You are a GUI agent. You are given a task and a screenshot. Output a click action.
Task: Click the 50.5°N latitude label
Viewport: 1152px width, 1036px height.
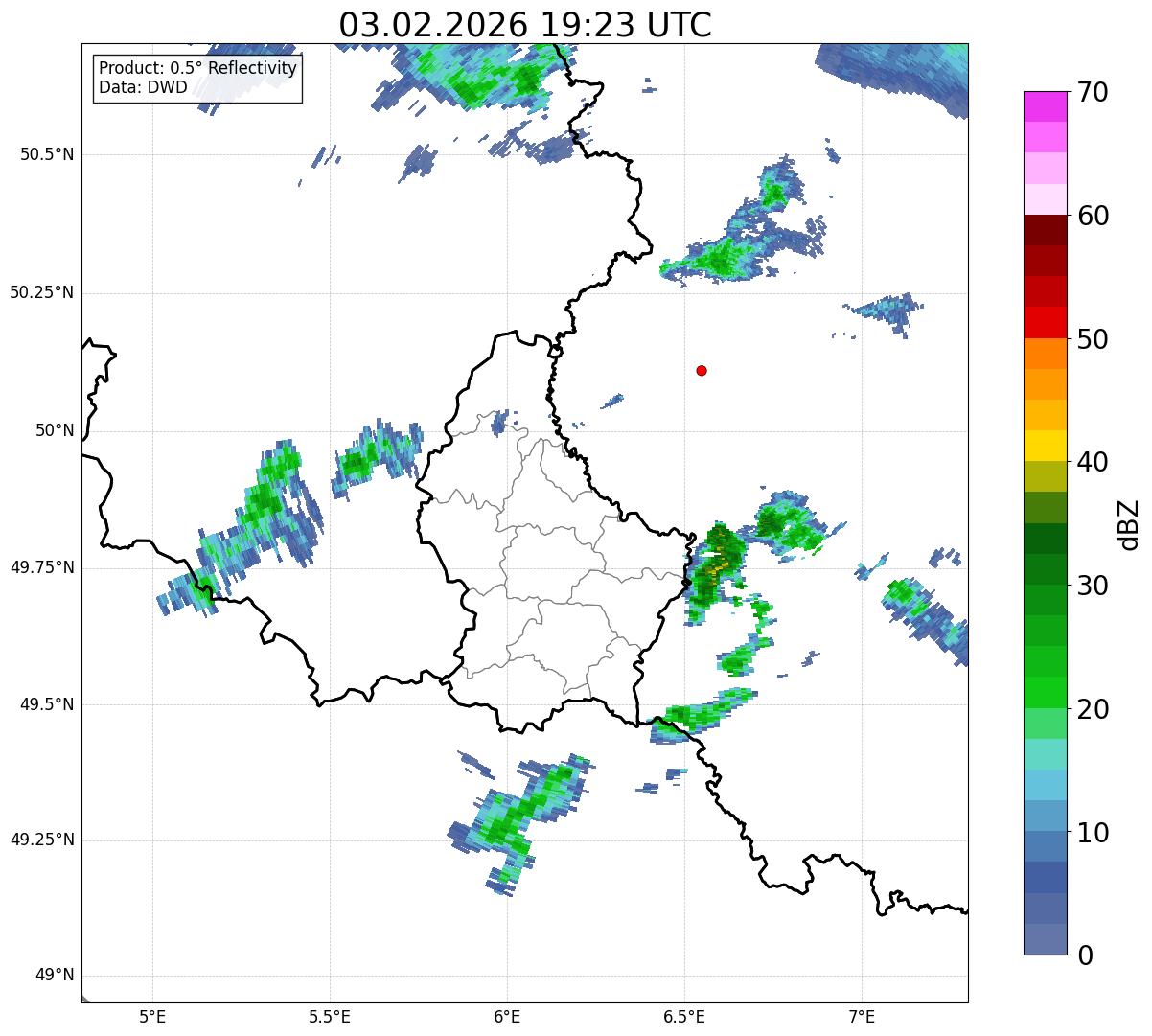click(x=47, y=154)
